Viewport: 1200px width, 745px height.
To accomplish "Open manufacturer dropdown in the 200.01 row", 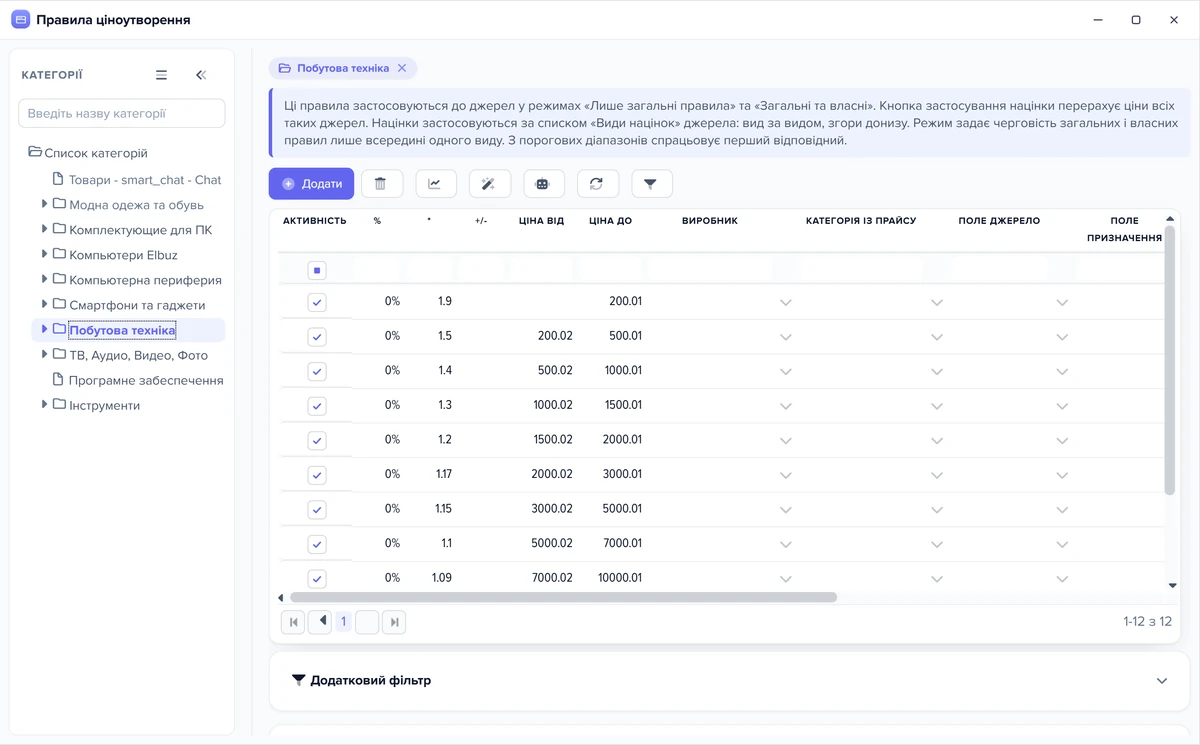I will pyautogui.click(x=786, y=303).
